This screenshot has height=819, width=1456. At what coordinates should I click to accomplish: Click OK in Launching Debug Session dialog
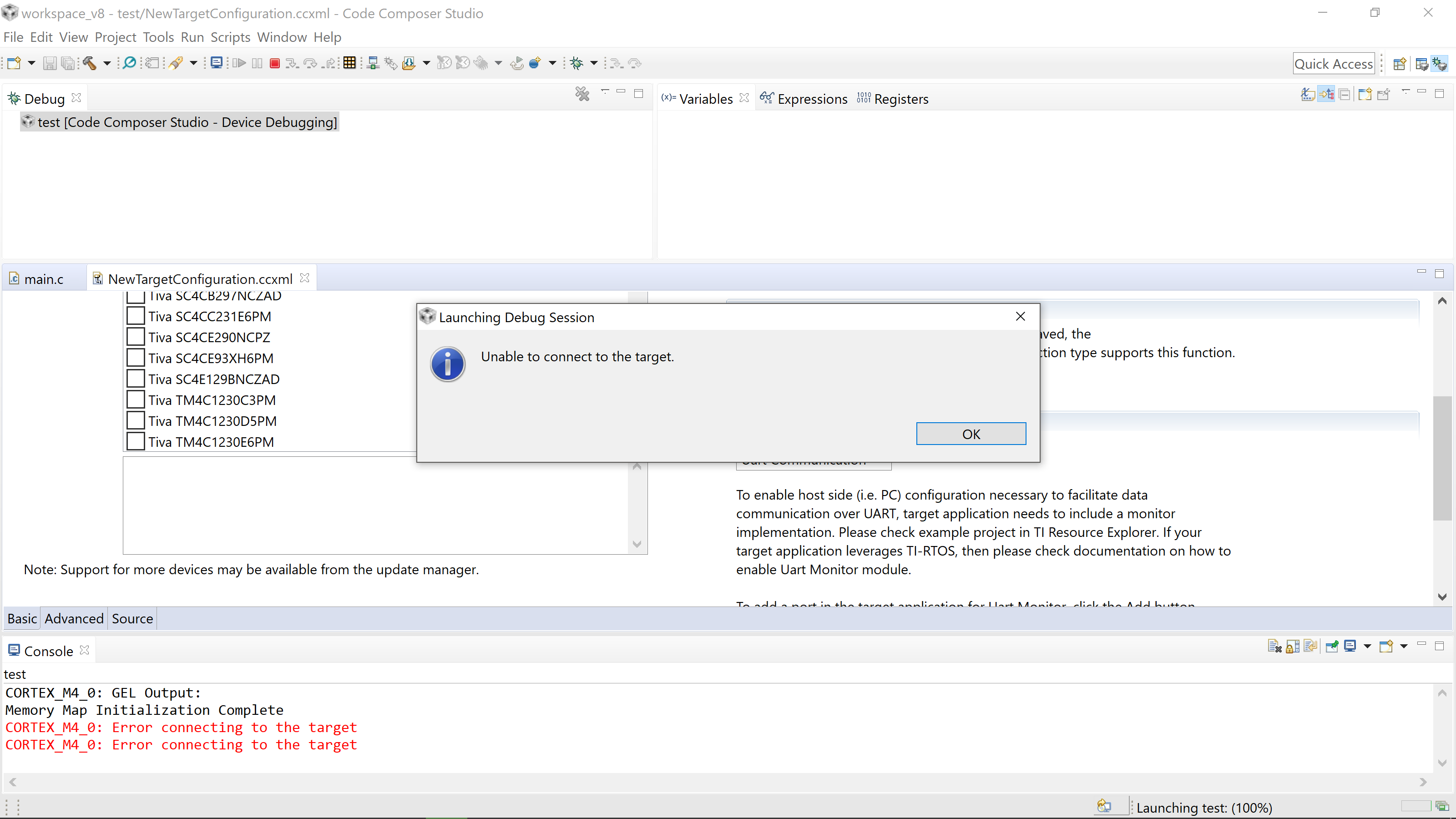coord(971,434)
